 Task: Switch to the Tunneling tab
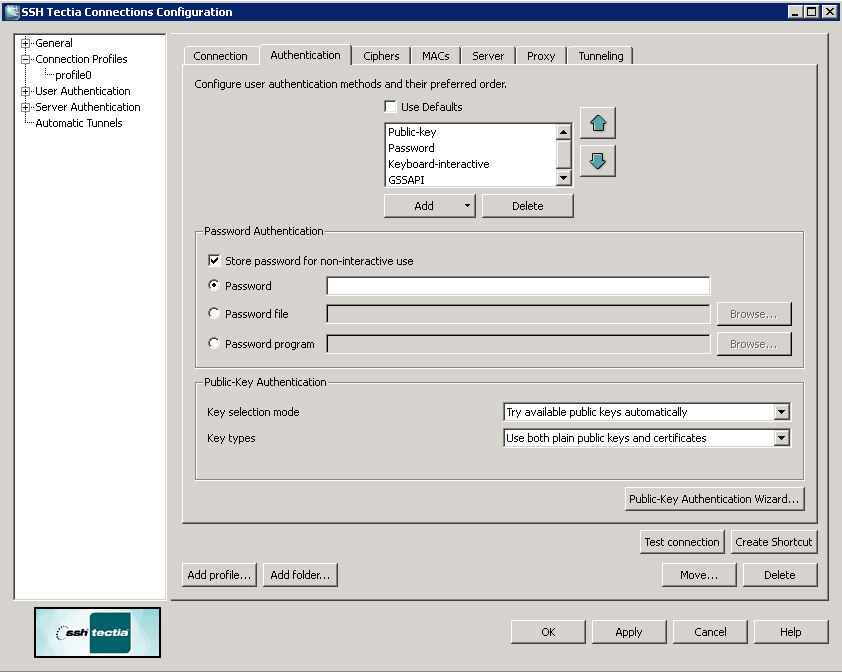(600, 56)
